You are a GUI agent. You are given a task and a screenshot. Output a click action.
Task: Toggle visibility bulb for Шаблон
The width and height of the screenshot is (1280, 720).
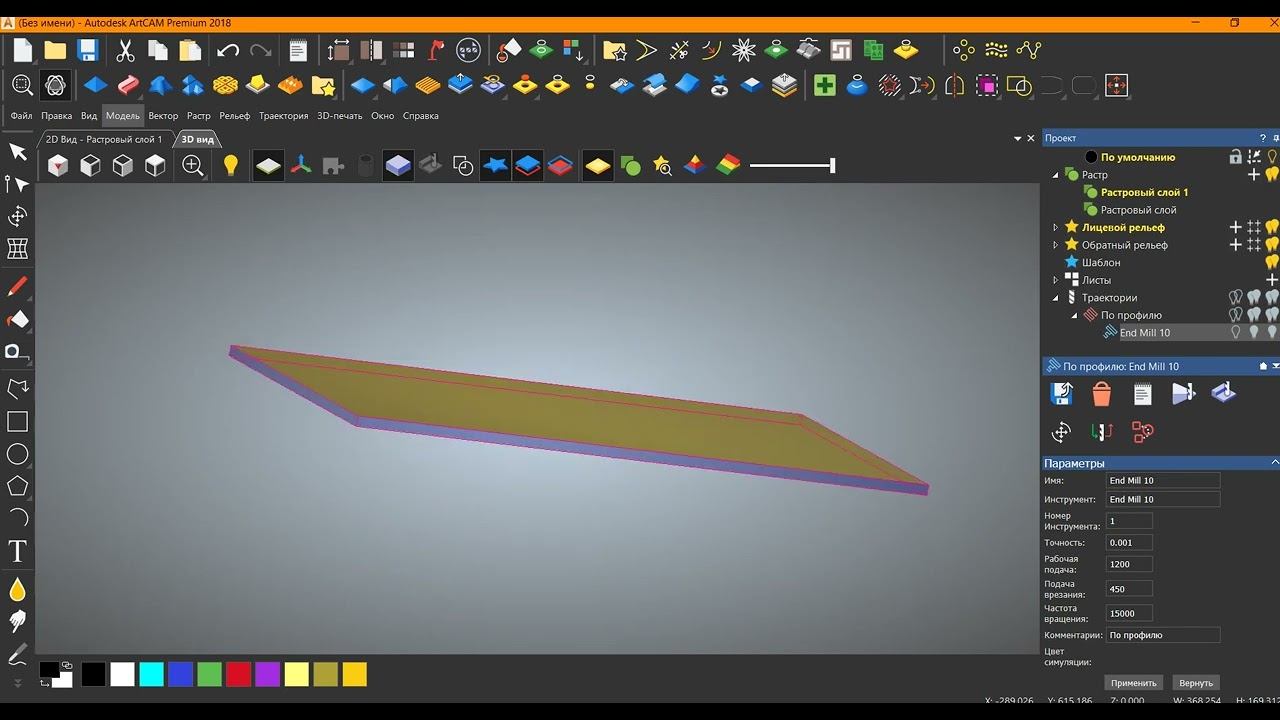click(1272, 263)
